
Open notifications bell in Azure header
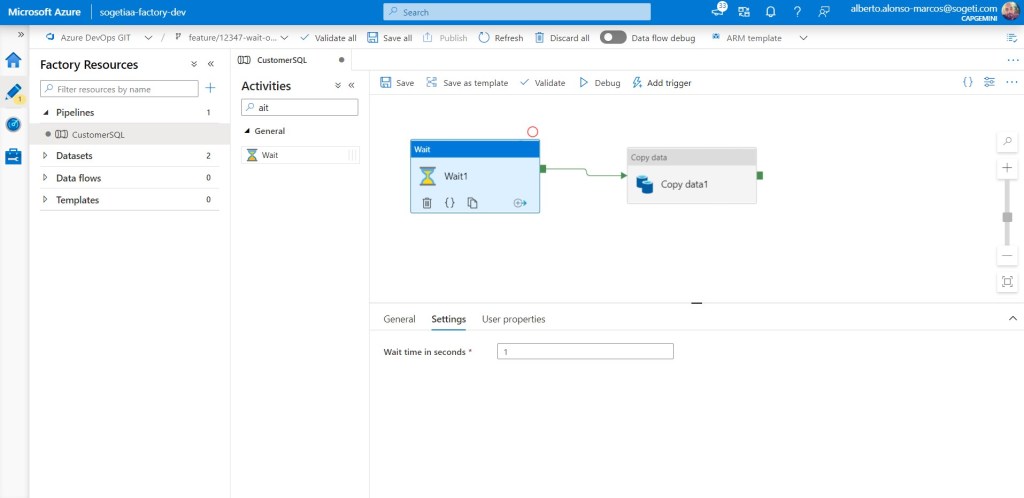(x=770, y=12)
